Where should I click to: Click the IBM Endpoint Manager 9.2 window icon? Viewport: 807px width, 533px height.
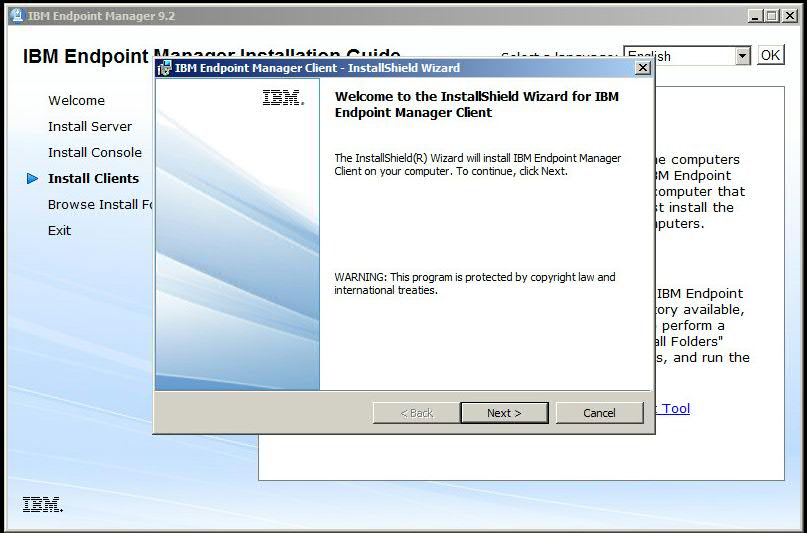point(17,16)
